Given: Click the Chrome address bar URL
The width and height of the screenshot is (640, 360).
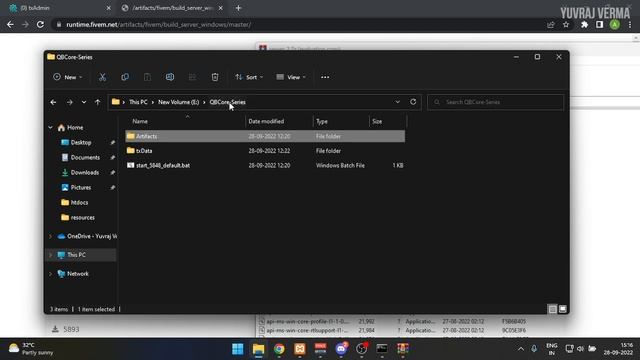Looking at the screenshot, I should click(159, 24).
